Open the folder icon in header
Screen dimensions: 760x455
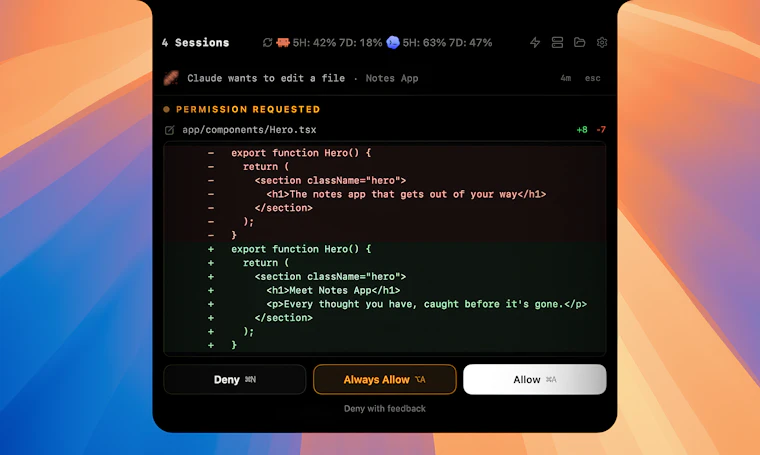(579, 43)
